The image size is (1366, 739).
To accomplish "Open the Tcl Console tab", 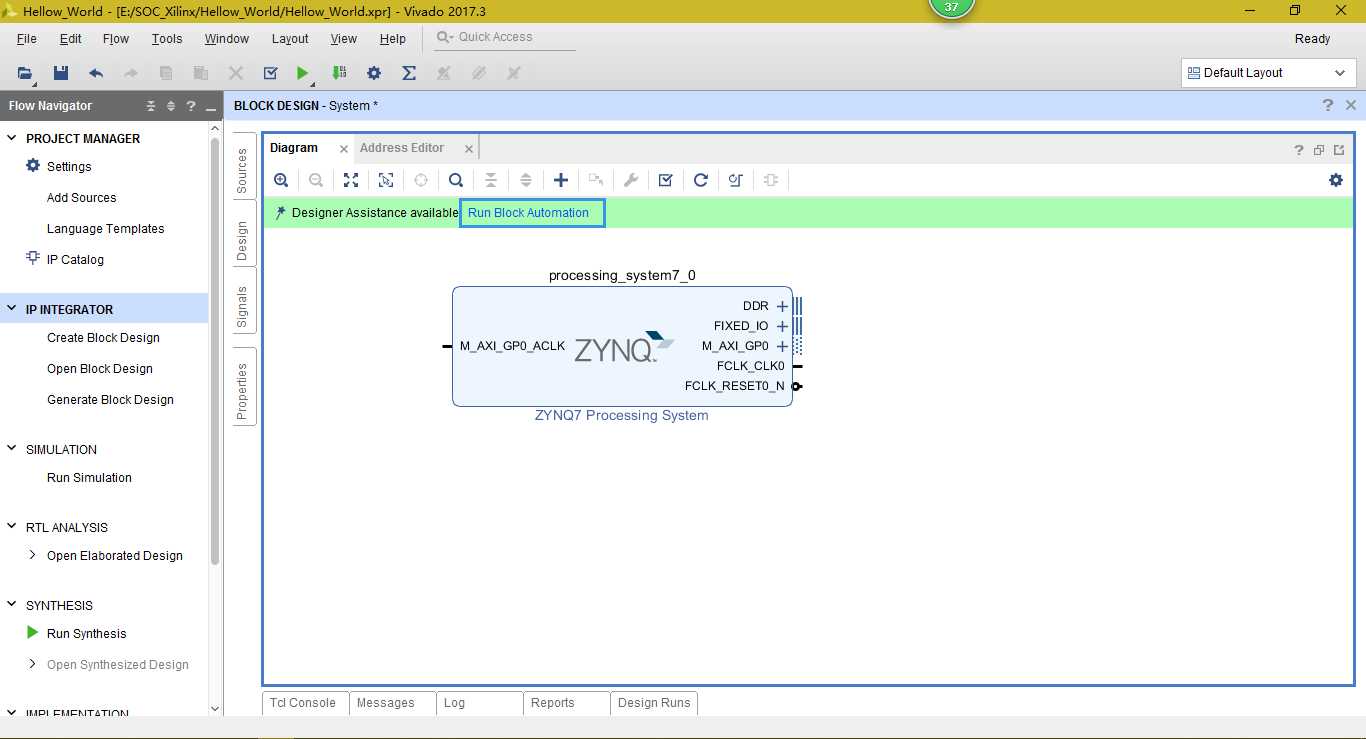I will 303,703.
